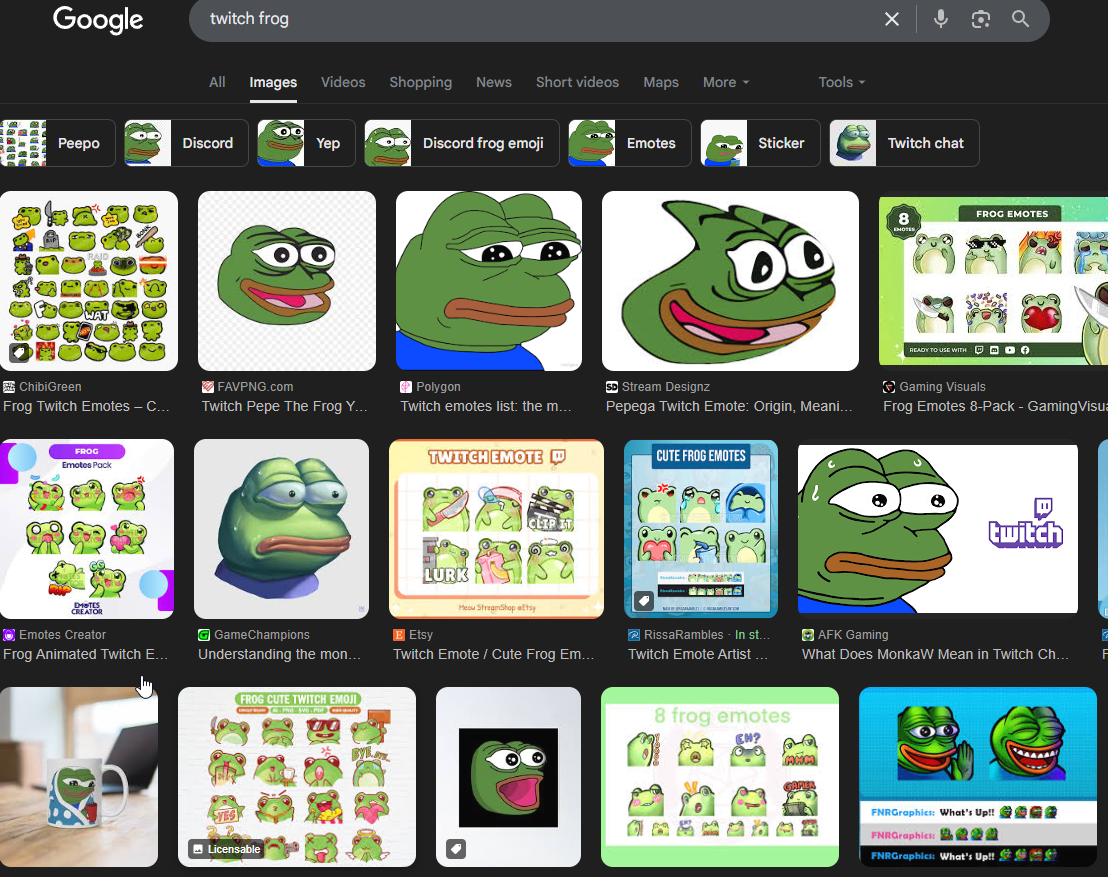This screenshot has width=1108, height=877.
Task: Open Pepe on black square thumbnail
Action: (508, 777)
